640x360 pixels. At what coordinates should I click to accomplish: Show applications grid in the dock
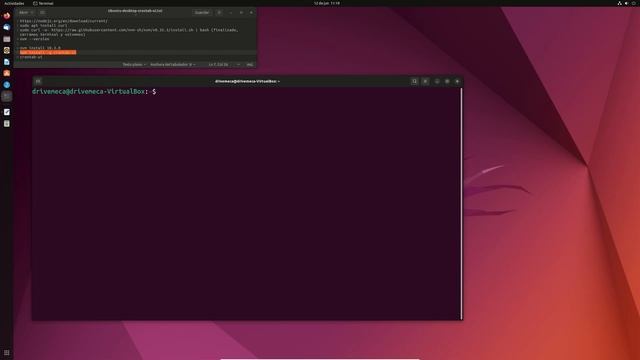click(7, 353)
